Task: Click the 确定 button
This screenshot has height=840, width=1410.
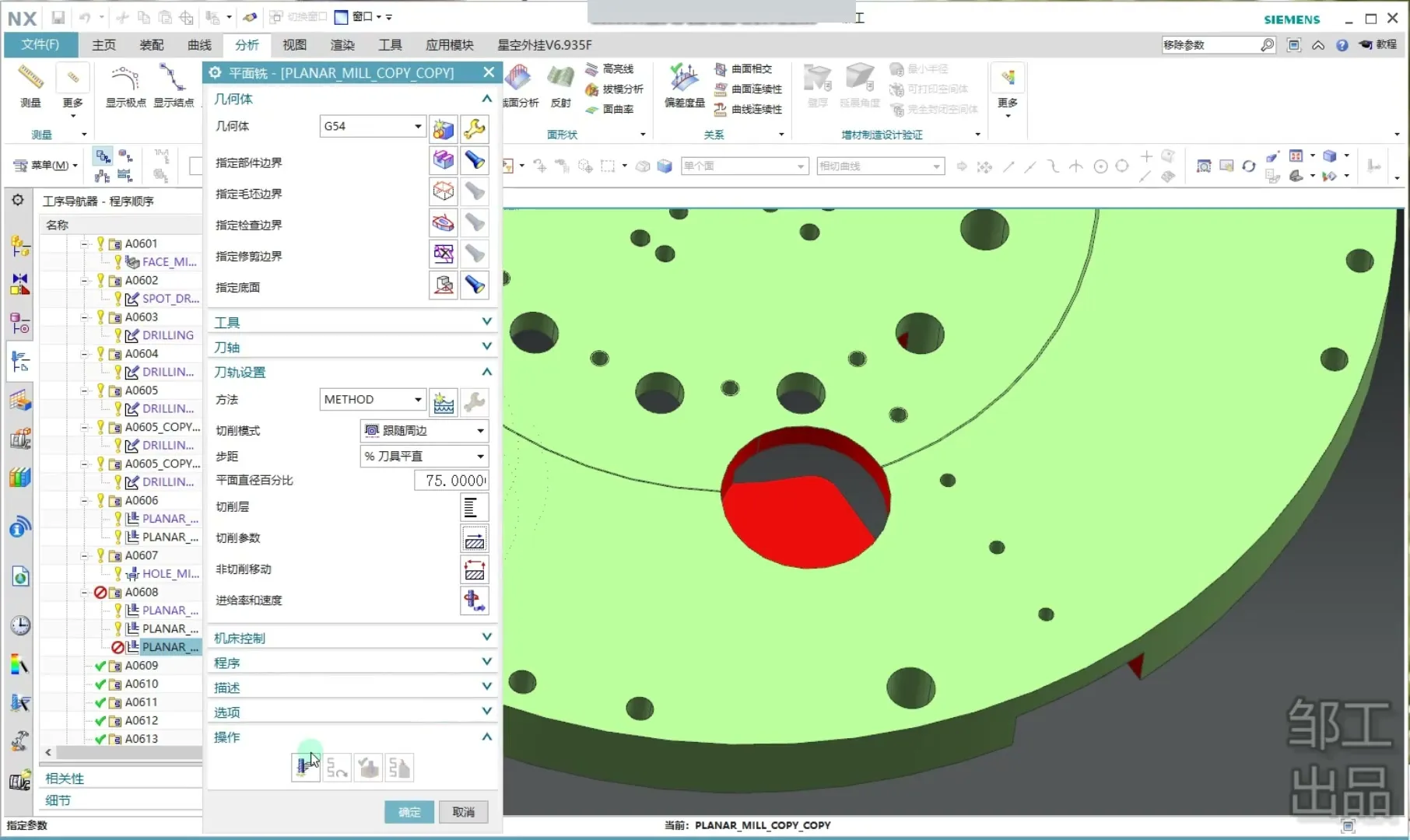Action: pos(409,812)
